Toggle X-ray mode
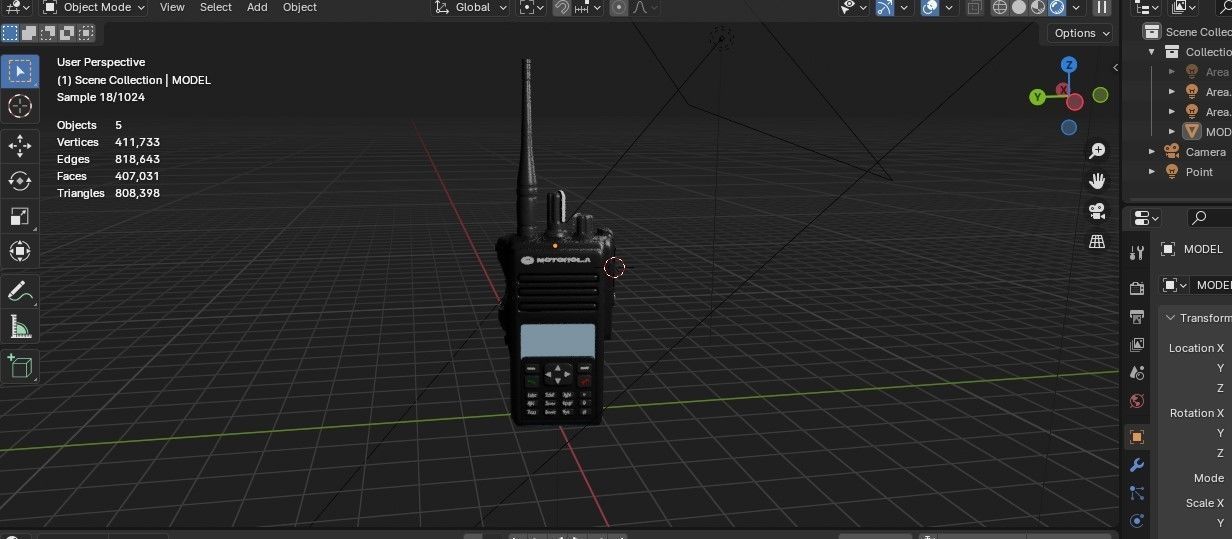 tap(975, 7)
